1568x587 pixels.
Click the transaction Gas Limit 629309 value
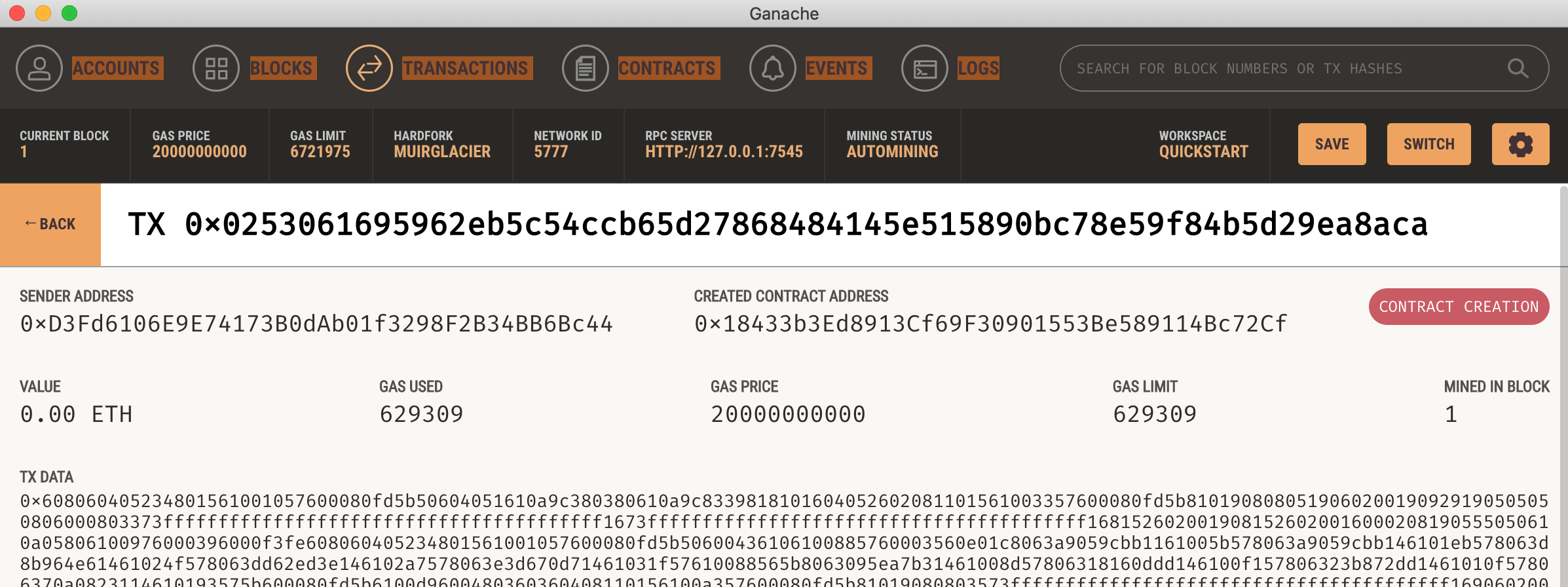click(1155, 414)
